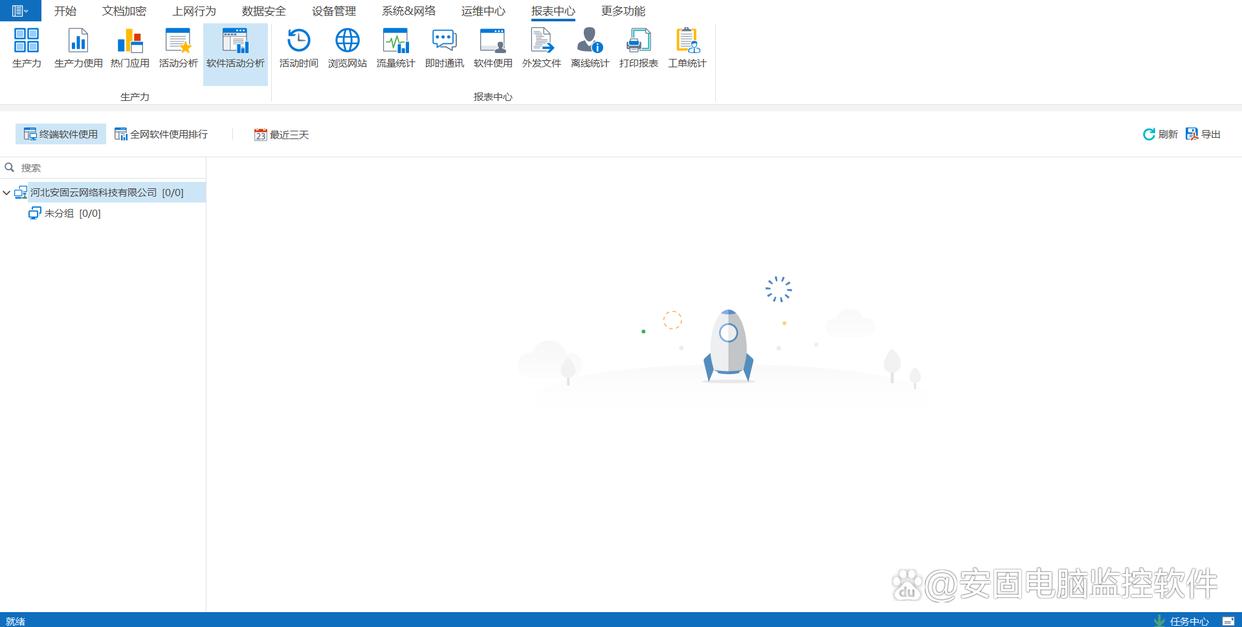Open the 最近三天 date range dropdown
The image size is (1242, 627).
(x=281, y=134)
